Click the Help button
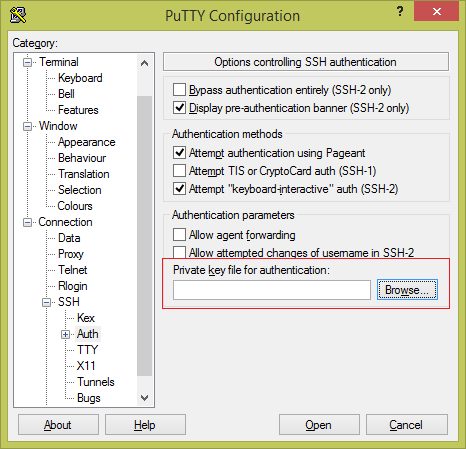 tap(145, 425)
